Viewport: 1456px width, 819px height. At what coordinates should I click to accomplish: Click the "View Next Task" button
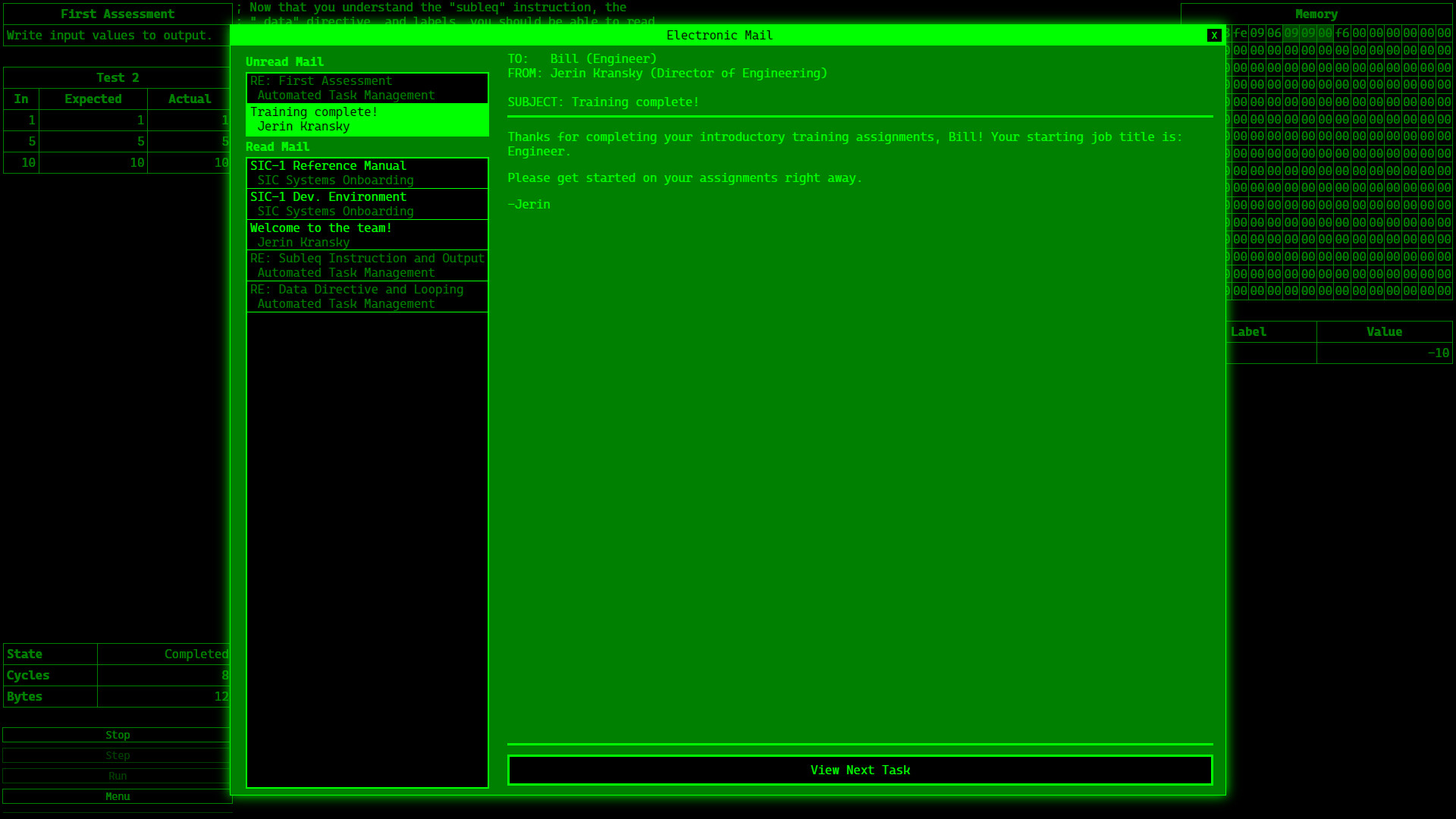859,770
